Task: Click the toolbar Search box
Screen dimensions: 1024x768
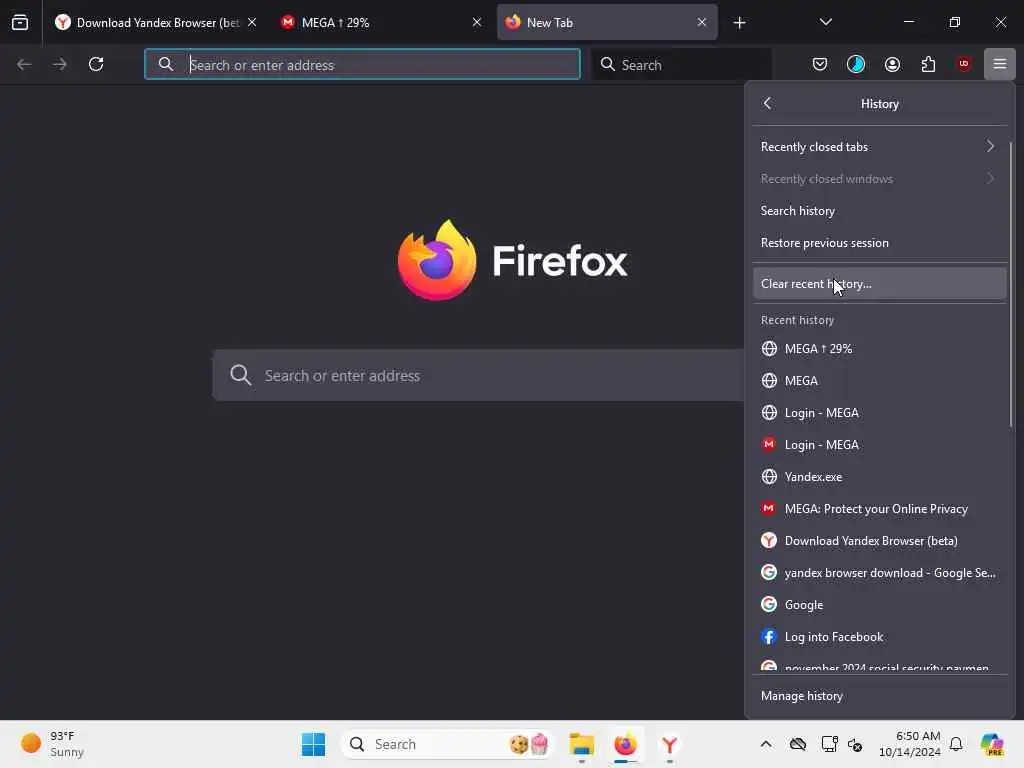Action: [x=681, y=64]
